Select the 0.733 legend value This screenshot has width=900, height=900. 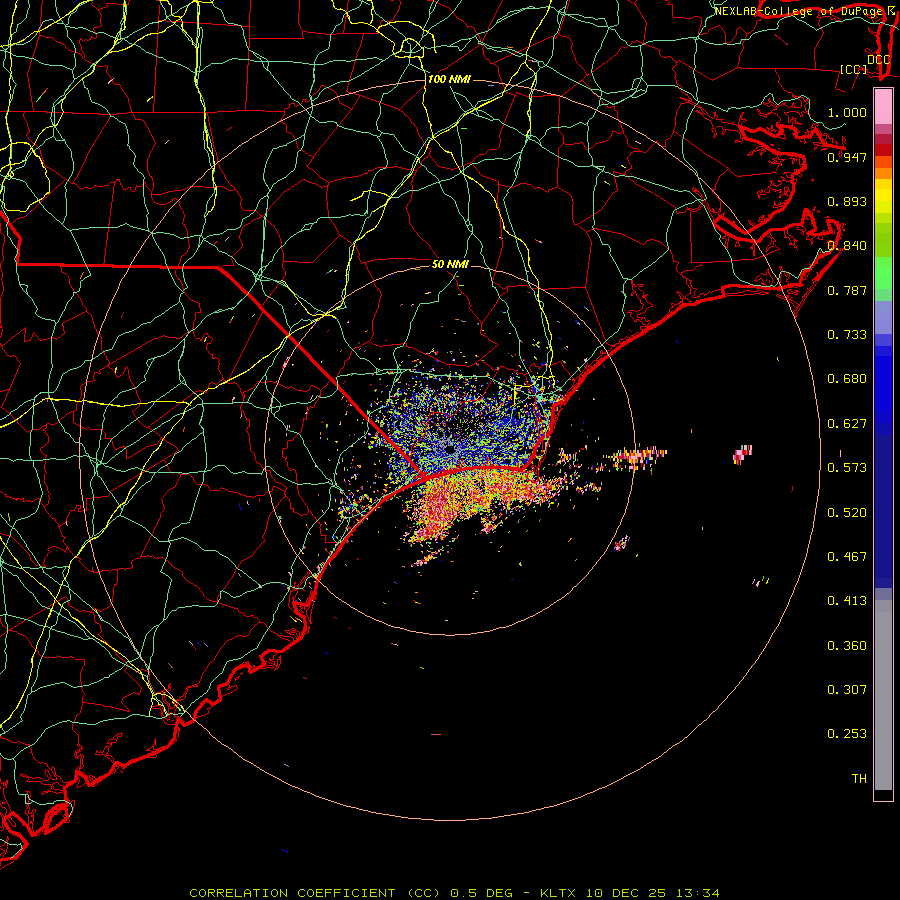pos(847,335)
